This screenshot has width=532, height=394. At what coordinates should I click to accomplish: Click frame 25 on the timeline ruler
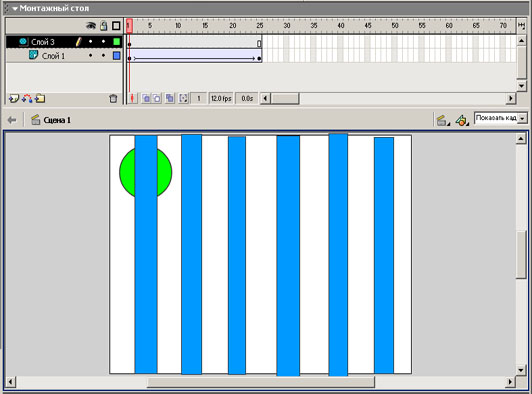pos(260,25)
